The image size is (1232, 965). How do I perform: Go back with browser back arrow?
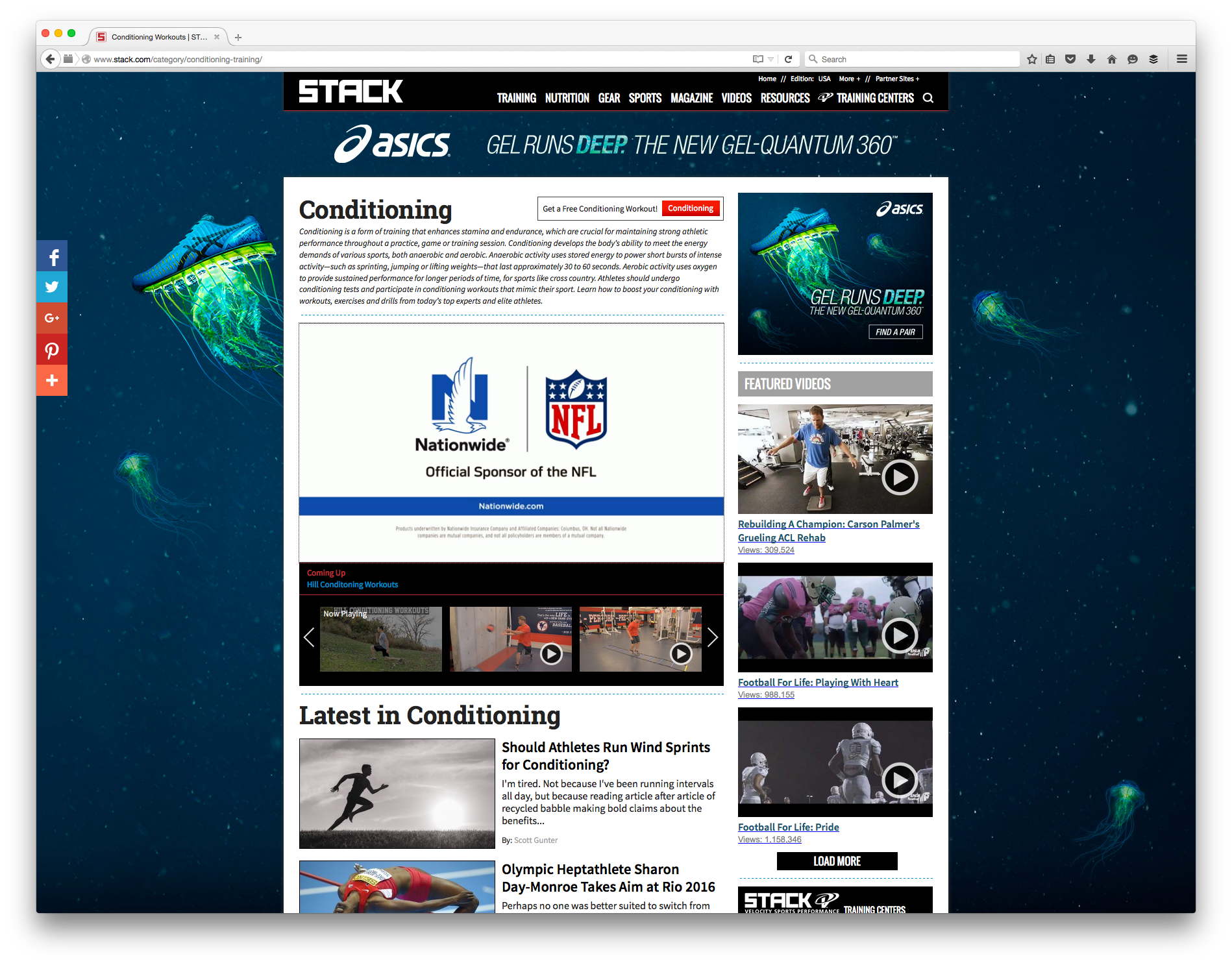click(50, 59)
